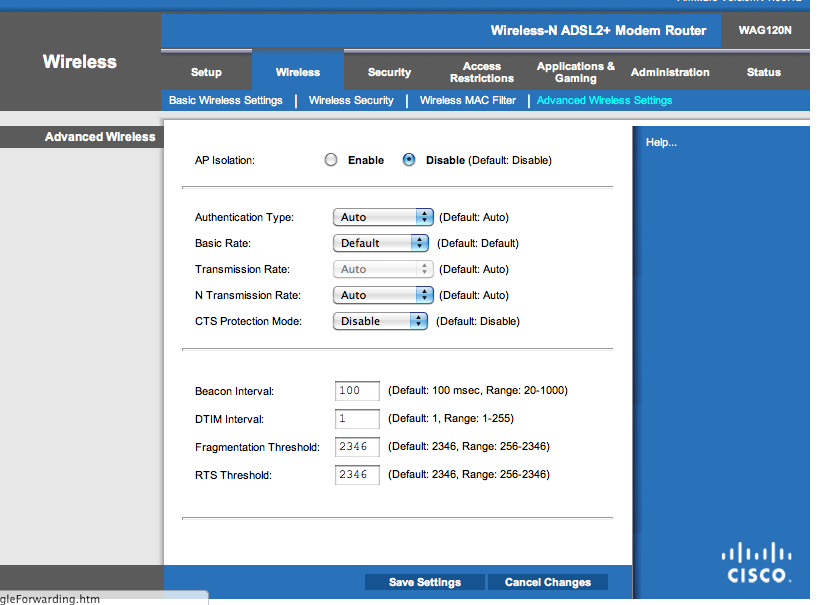Open the CTS Protection Mode dropdown
The height and width of the screenshot is (605, 821).
tap(380, 321)
